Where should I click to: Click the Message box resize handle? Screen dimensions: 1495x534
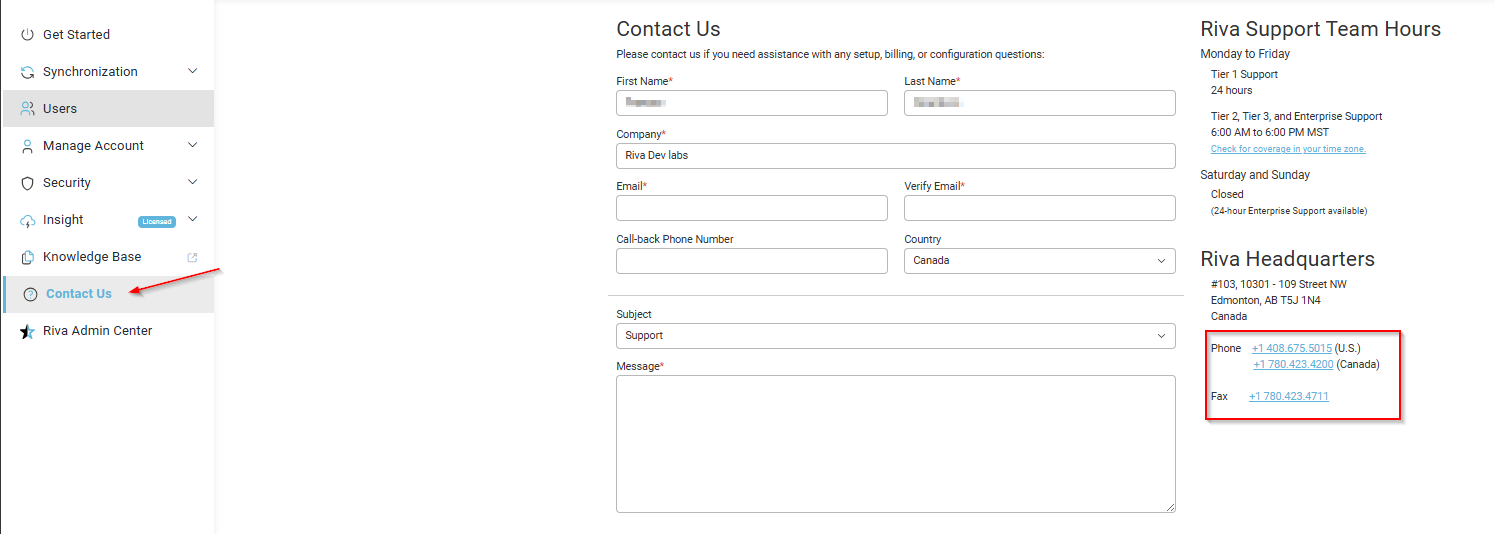coord(1169,507)
